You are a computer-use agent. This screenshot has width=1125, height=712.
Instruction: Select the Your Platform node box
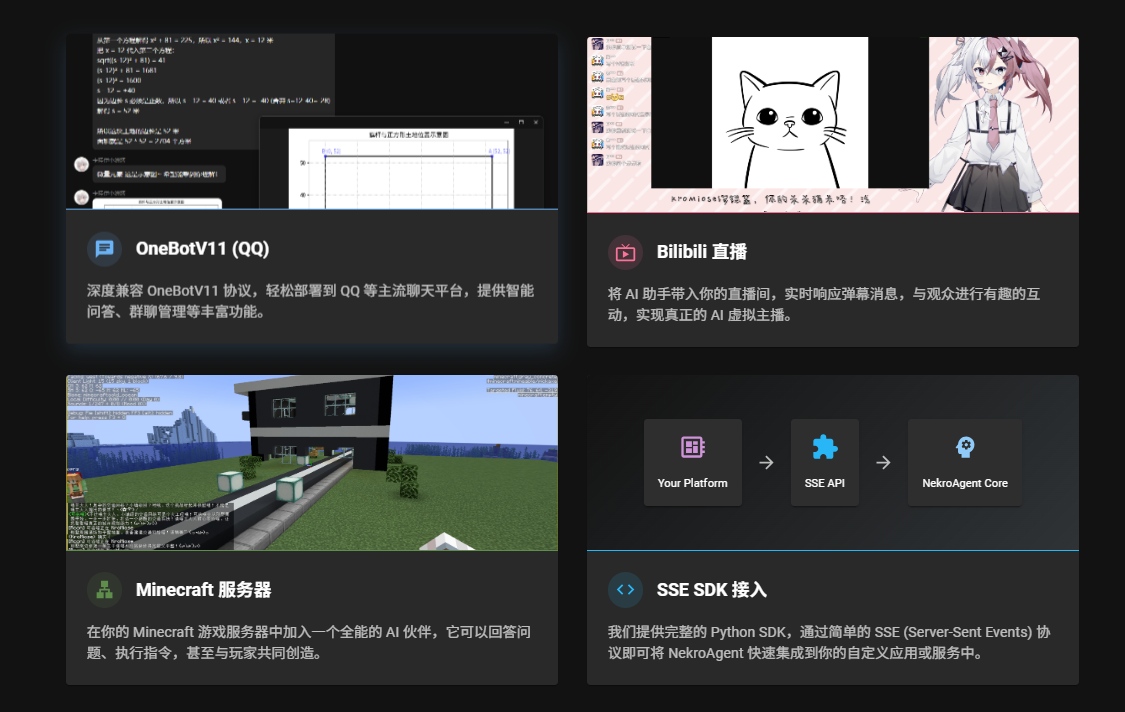[x=693, y=462]
